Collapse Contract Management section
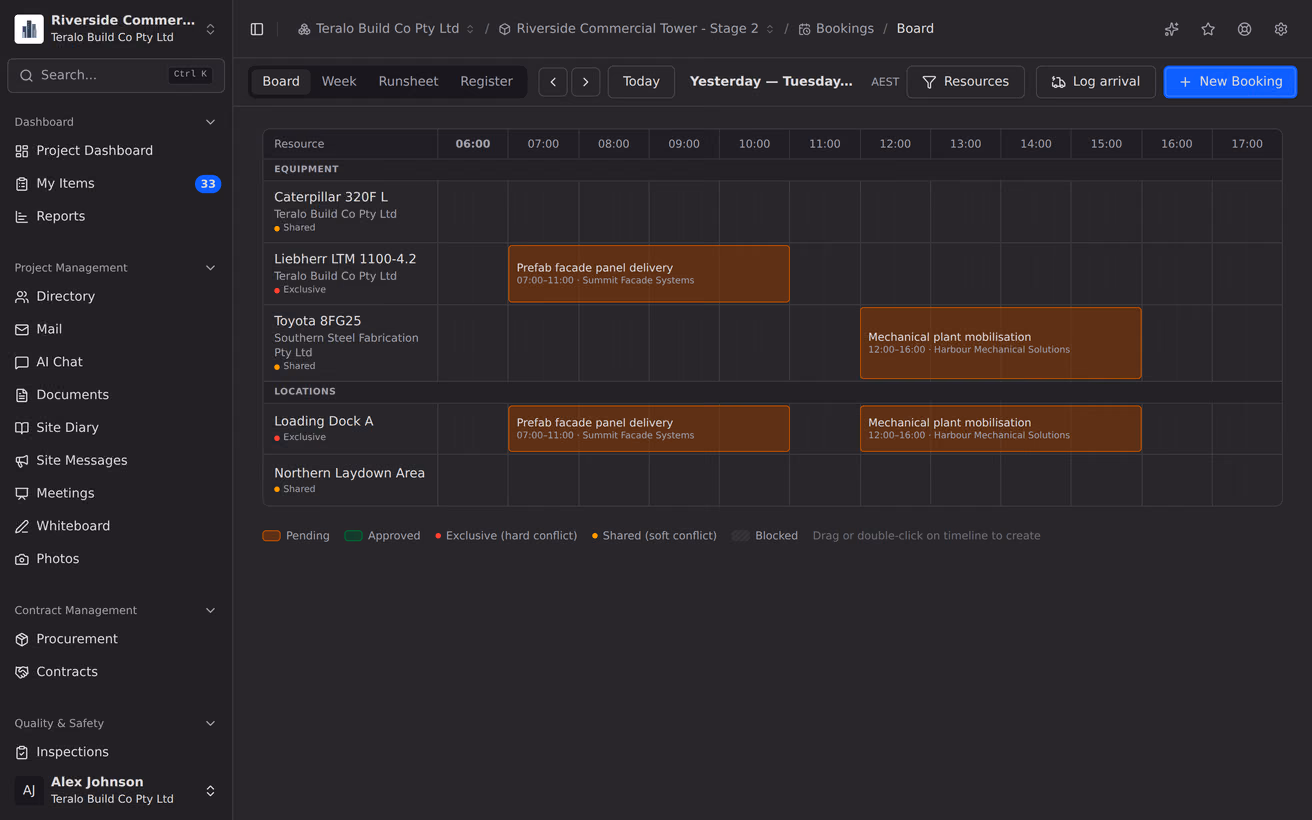The height and width of the screenshot is (820, 1312). [210, 610]
